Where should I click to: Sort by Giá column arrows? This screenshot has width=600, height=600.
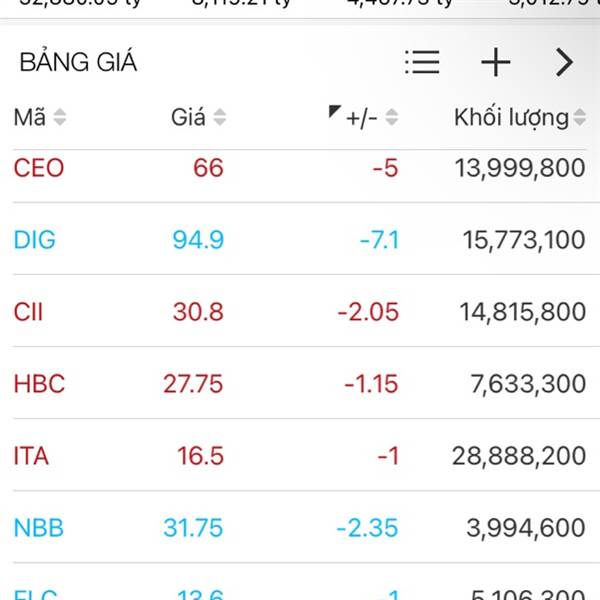[x=219, y=117]
